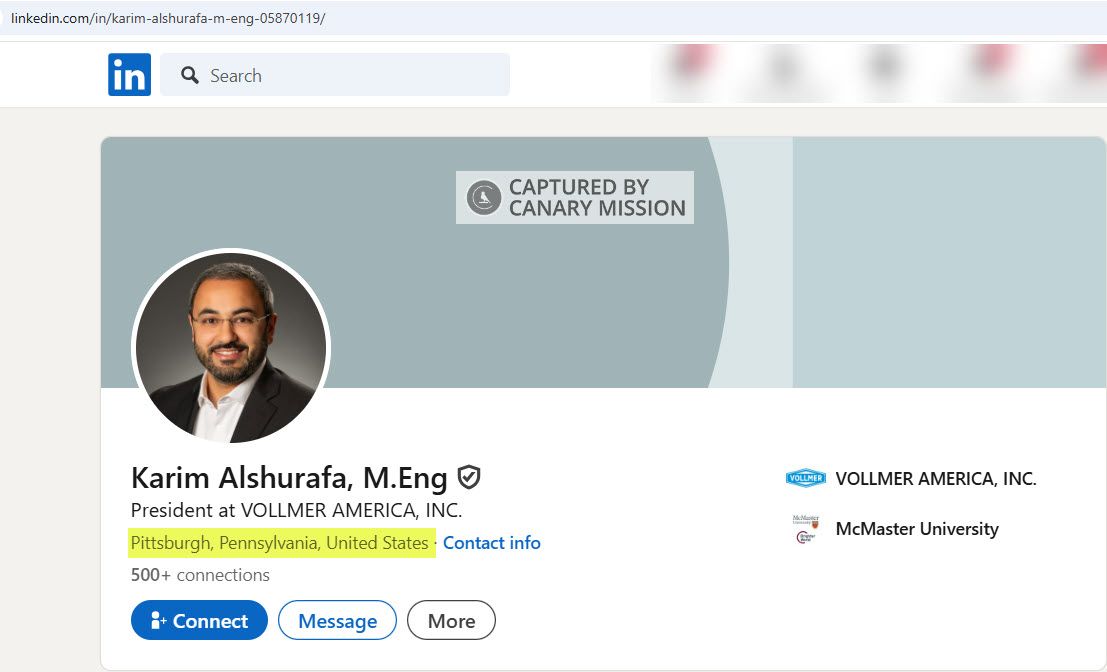The image size is (1107, 672).
Task: Click the highlighted Pittsburgh, Pennsylvania location
Action: point(280,543)
